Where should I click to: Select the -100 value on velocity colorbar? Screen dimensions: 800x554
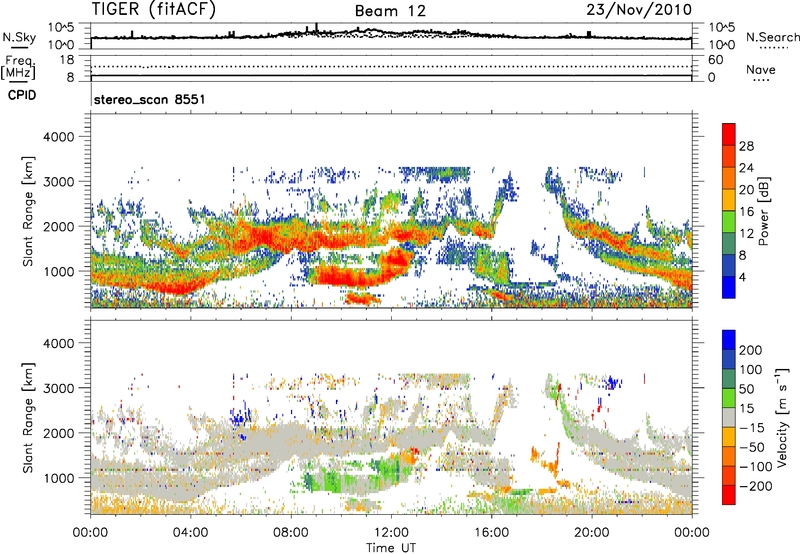755,467
